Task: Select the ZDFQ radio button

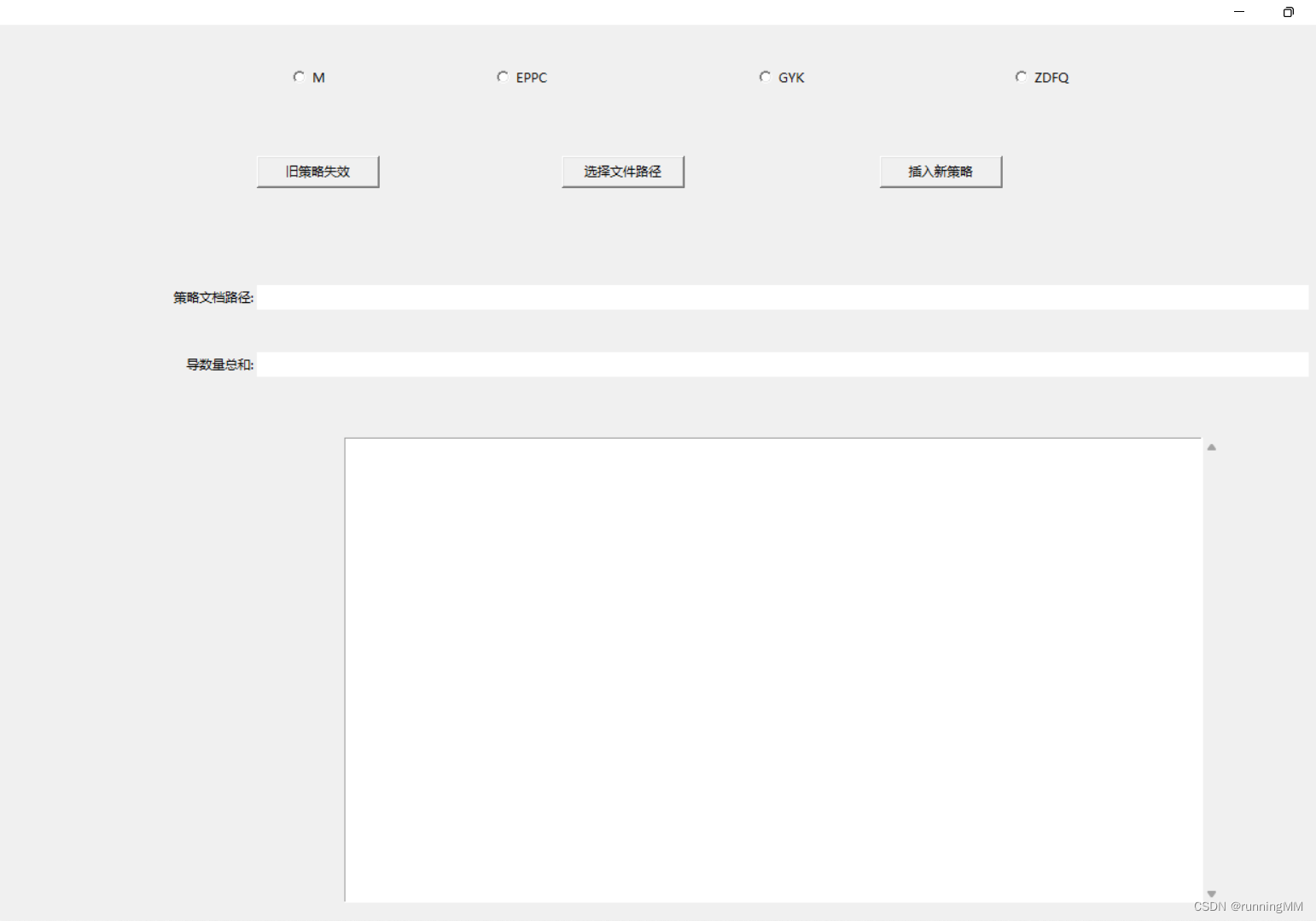Action: click(1022, 77)
